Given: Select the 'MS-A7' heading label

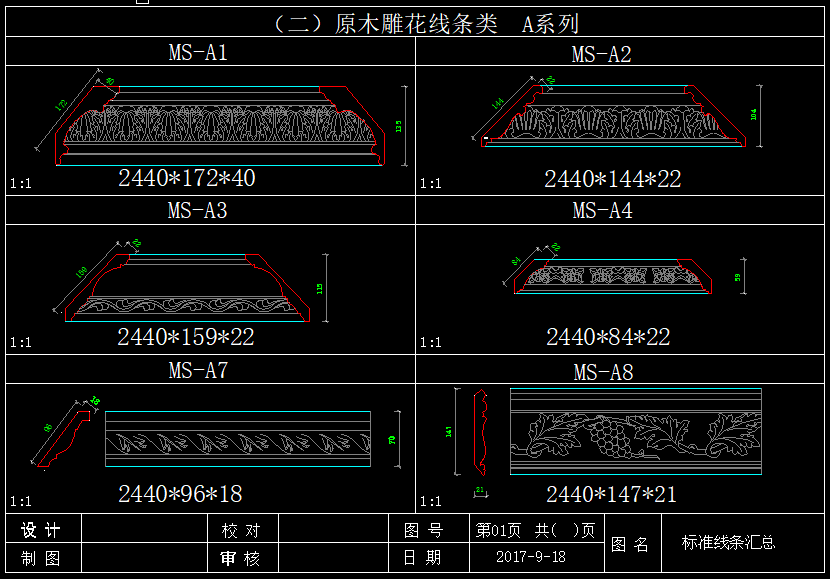Looking at the screenshot, I should [198, 370].
